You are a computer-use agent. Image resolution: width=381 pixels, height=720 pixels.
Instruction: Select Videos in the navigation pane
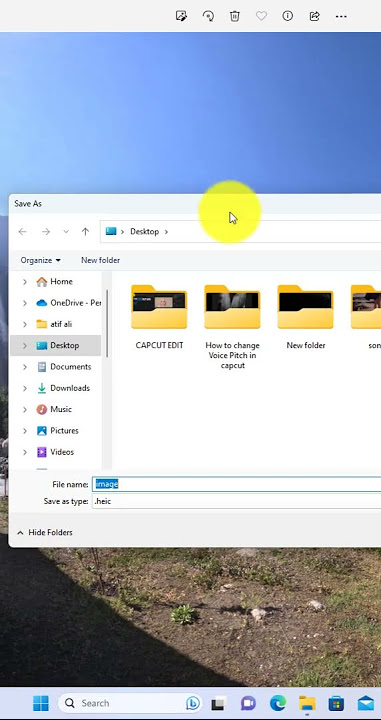coord(56,452)
